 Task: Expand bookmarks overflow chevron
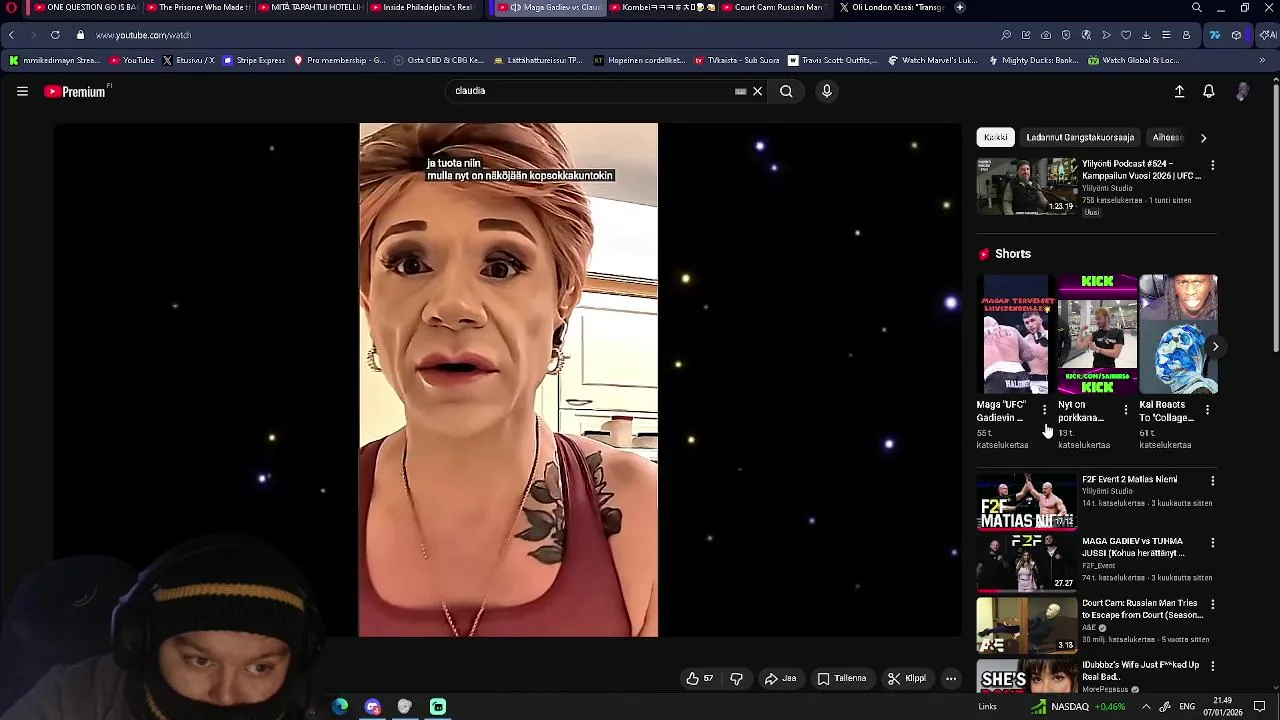point(1262,60)
